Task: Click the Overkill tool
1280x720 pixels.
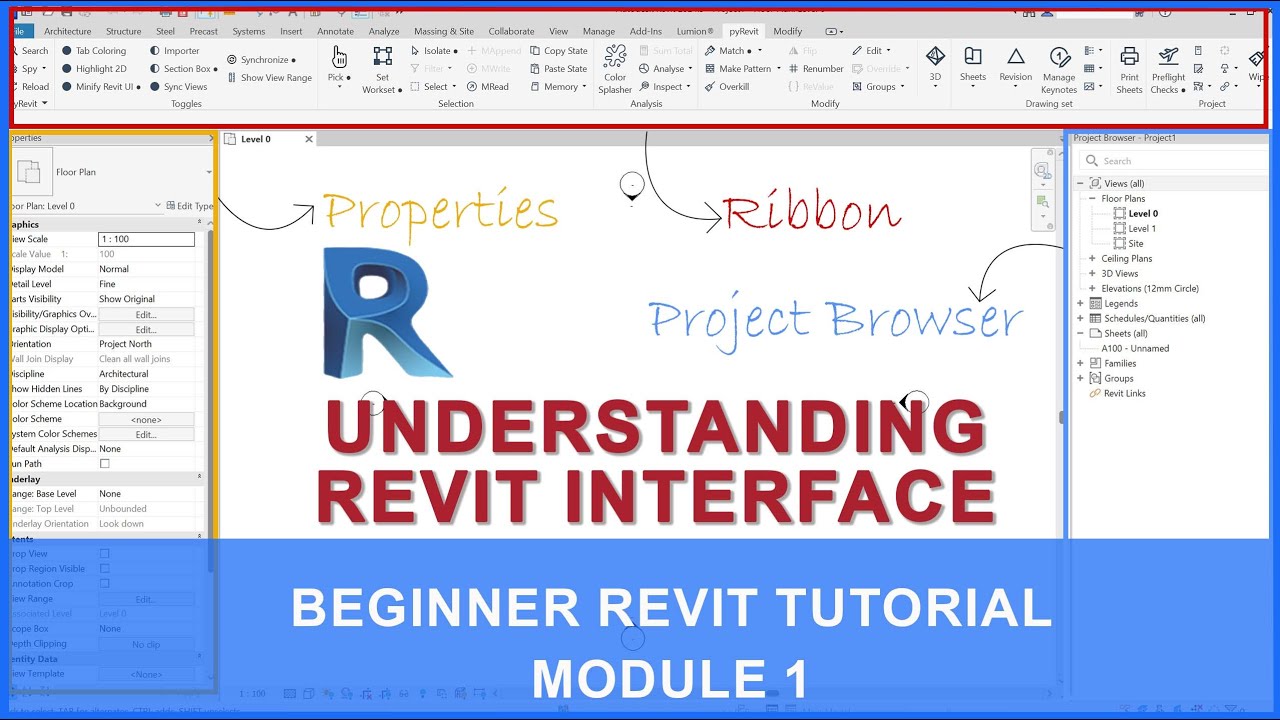Action: click(727, 87)
